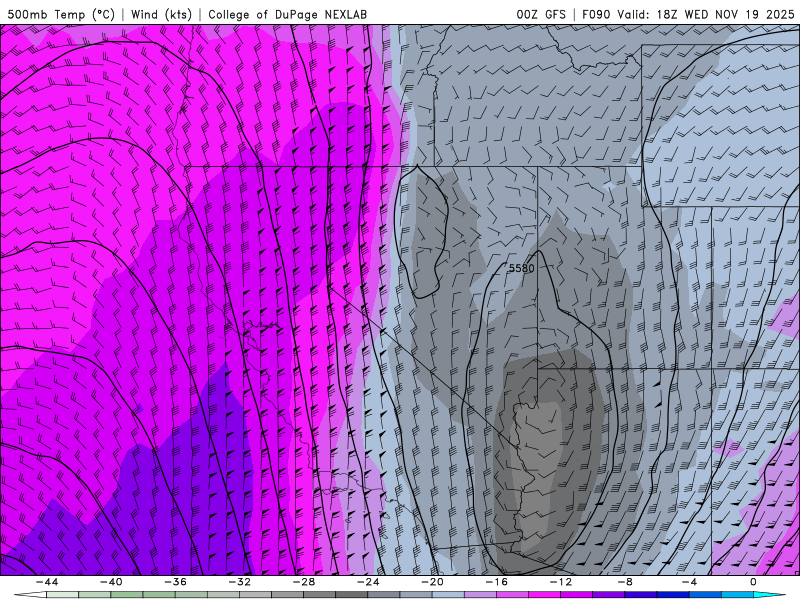The width and height of the screenshot is (800, 600).
Task: Click the -28 color scale label
Action: [304, 582]
